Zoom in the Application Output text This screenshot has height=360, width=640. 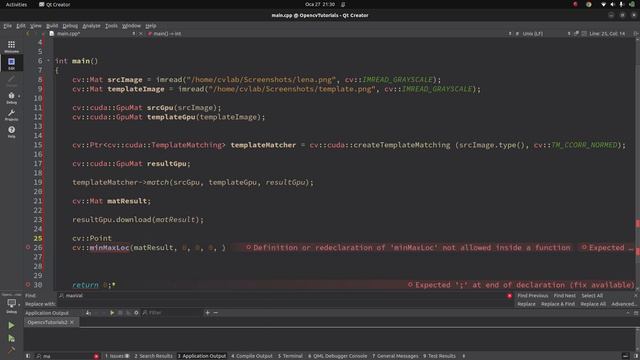(x=207, y=313)
